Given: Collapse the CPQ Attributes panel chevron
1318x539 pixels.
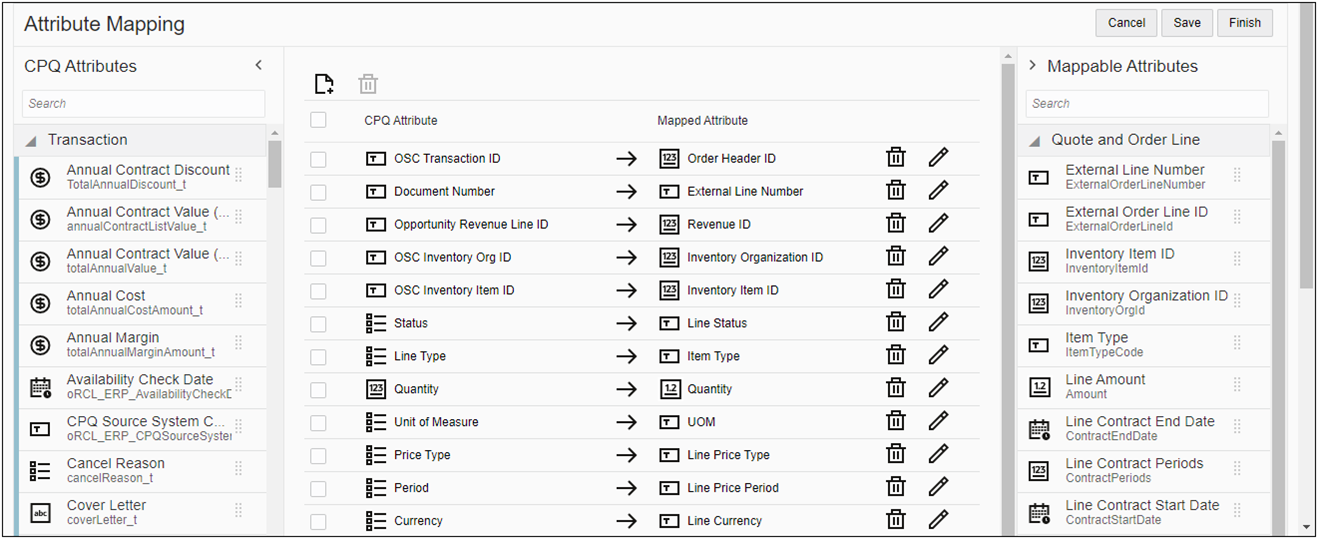Looking at the screenshot, I should (258, 65).
